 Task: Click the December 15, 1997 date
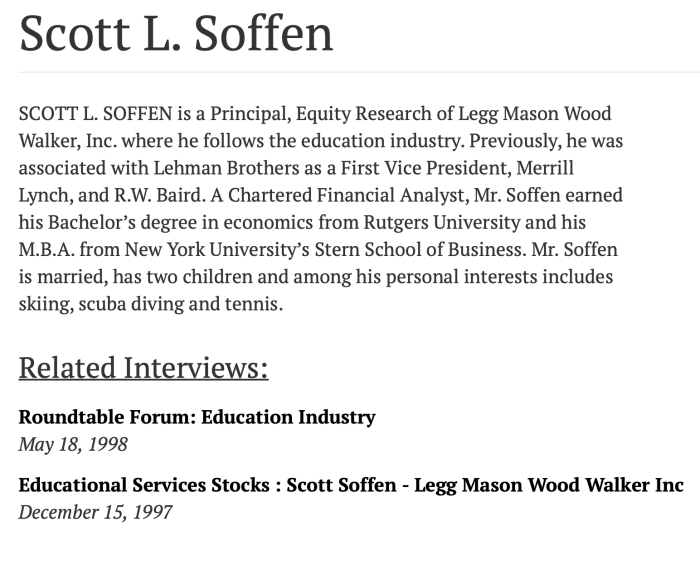(x=95, y=512)
